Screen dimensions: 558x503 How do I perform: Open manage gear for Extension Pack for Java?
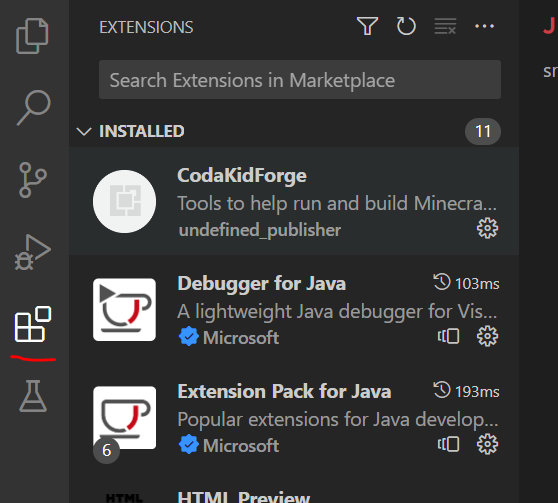tap(487, 444)
